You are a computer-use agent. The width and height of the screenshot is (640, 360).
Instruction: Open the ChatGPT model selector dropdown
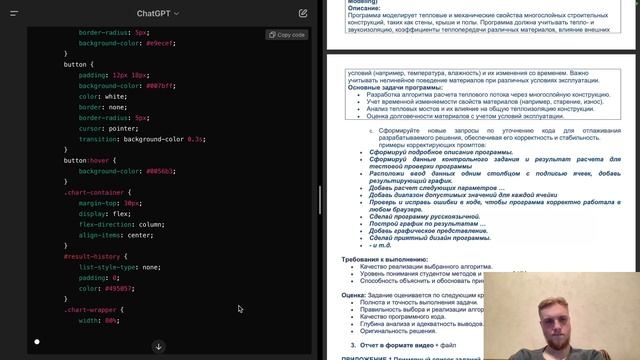tap(158, 13)
